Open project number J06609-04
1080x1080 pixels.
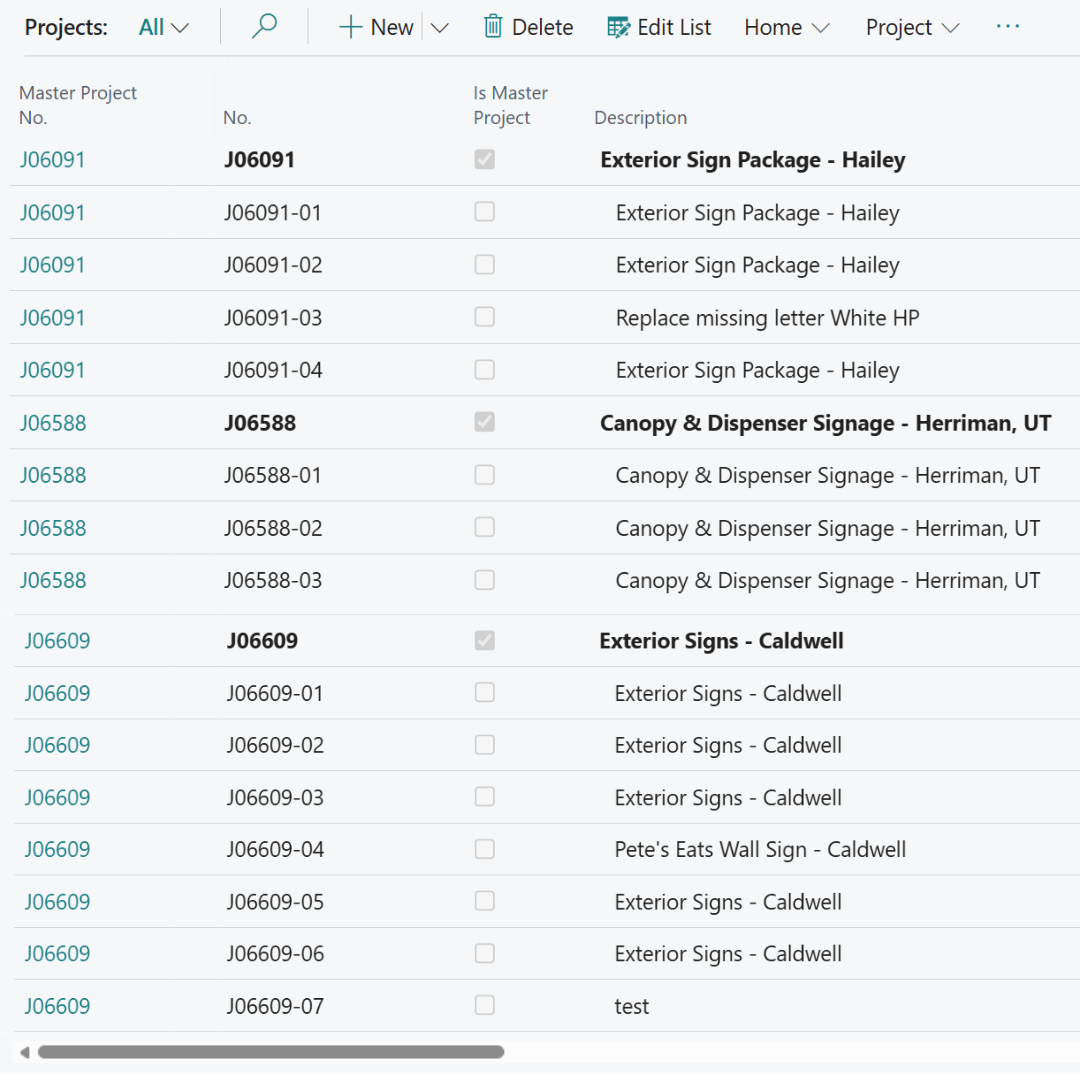tap(275, 849)
